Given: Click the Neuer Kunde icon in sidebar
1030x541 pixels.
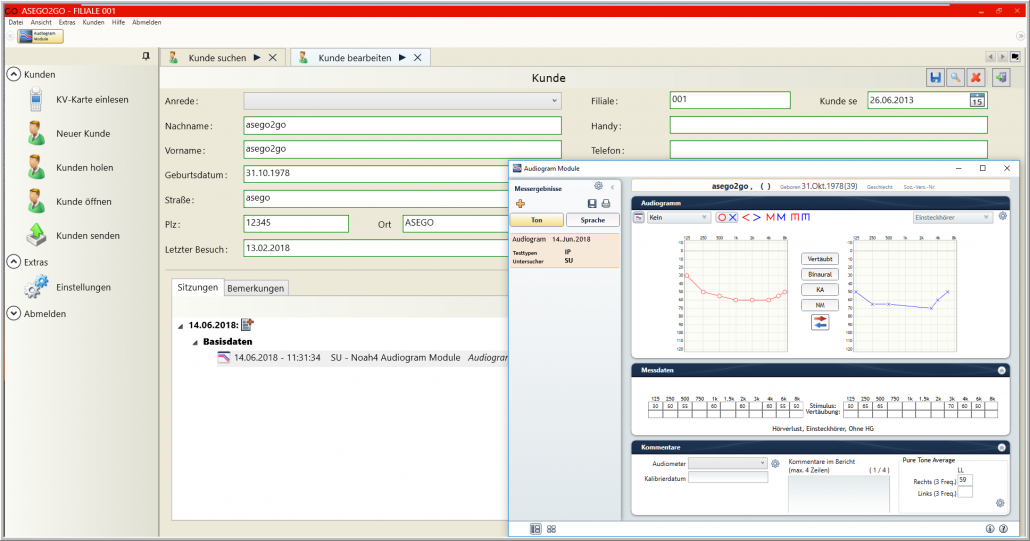Looking at the screenshot, I should click(x=36, y=133).
